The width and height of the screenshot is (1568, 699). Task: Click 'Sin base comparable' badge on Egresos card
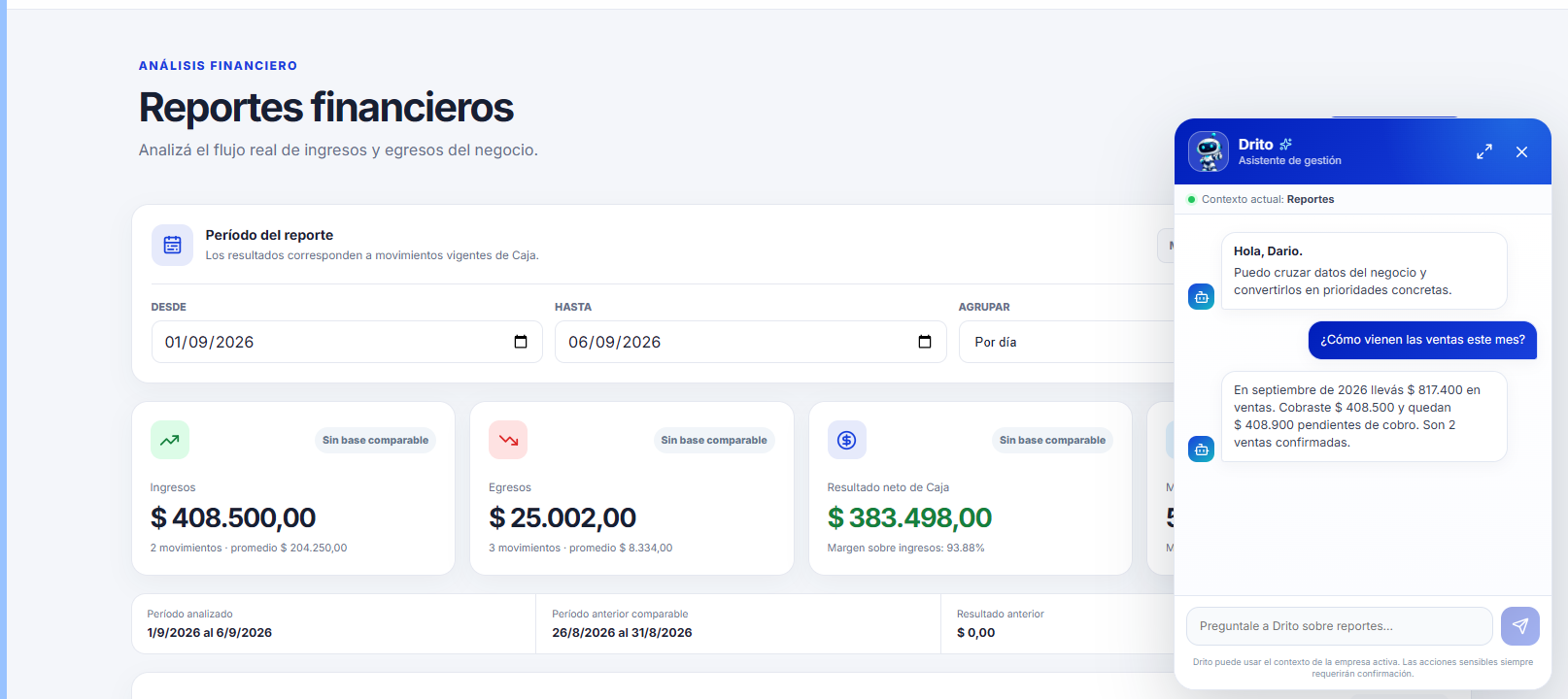714,440
